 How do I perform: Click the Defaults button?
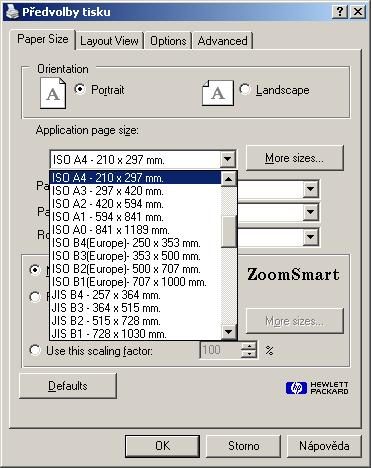(x=68, y=386)
